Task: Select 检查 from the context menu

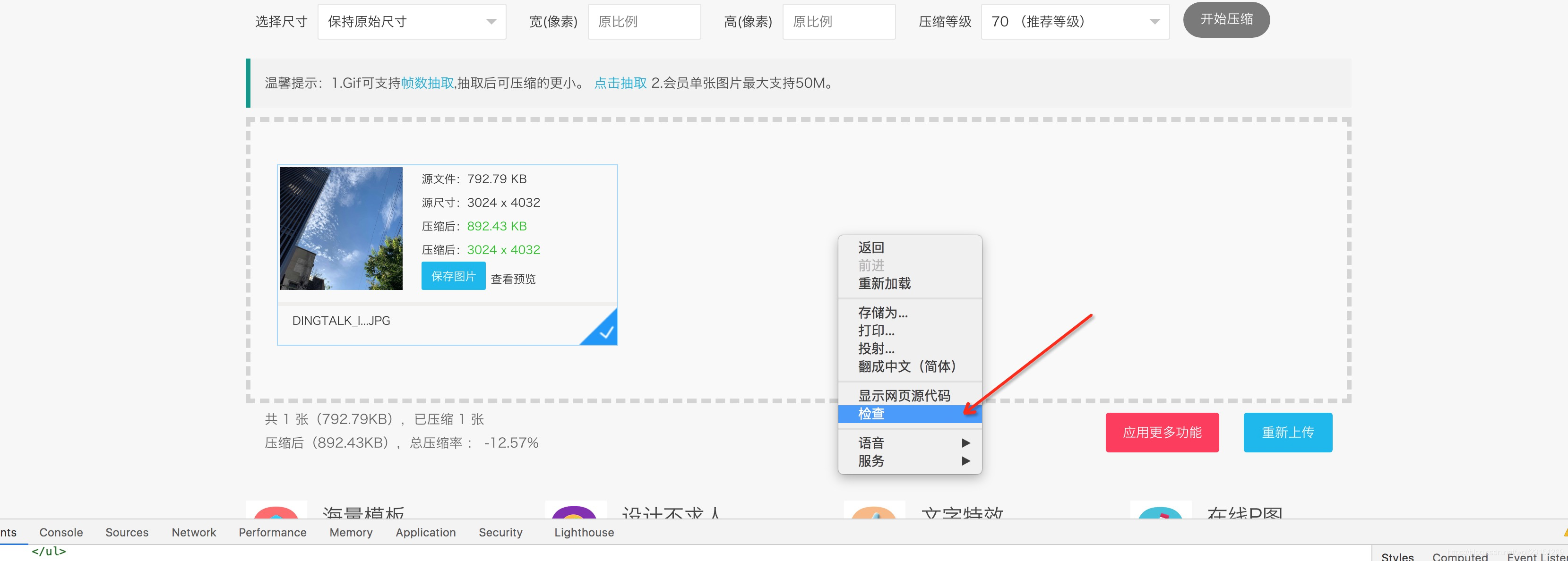Action: 871,414
